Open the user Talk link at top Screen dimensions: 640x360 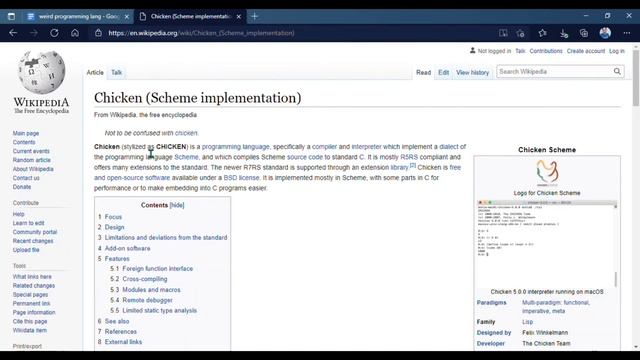(x=520, y=51)
